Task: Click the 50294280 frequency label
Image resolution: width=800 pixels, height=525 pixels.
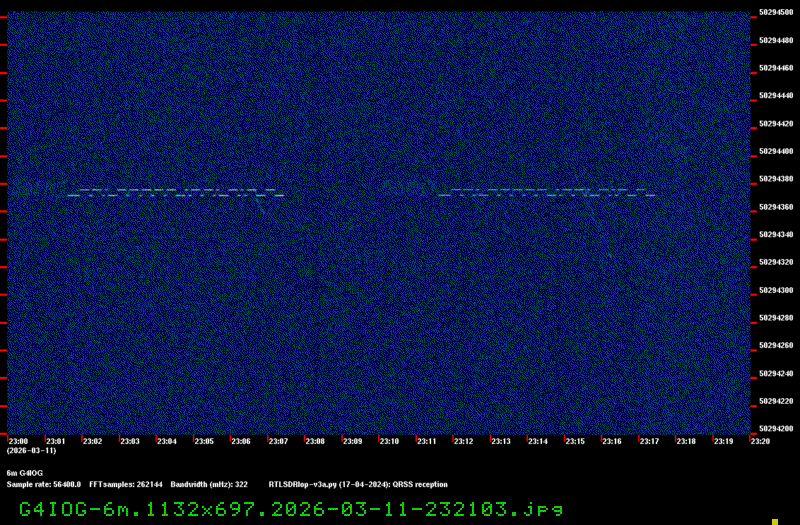Action: pos(776,318)
